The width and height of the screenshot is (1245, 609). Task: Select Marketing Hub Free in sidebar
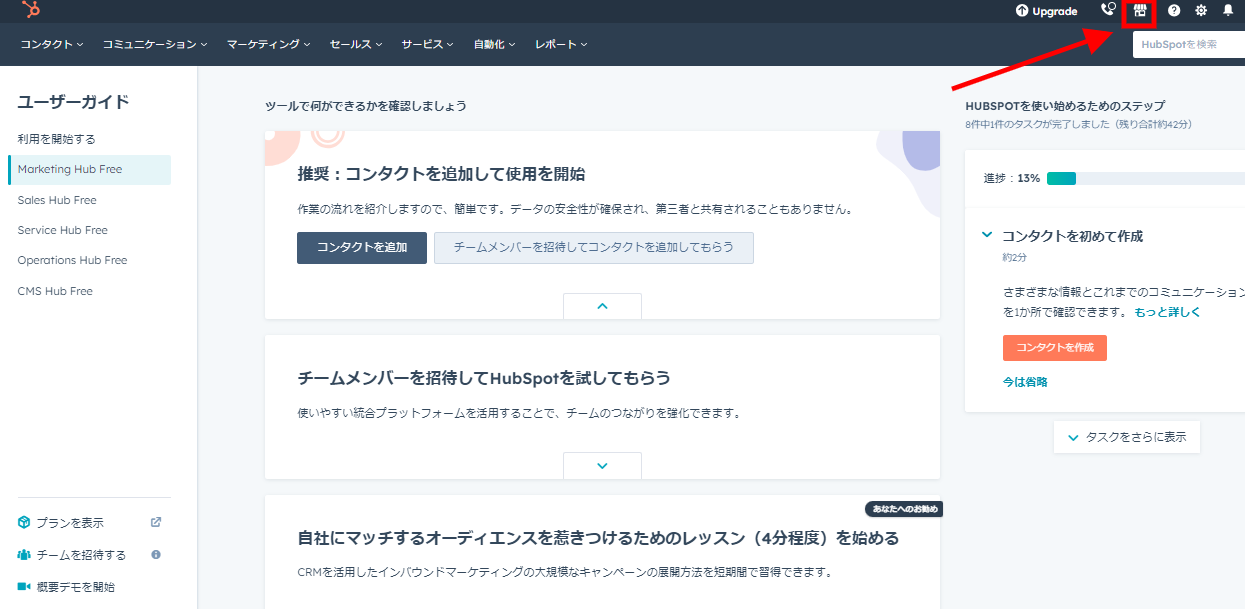click(89, 170)
